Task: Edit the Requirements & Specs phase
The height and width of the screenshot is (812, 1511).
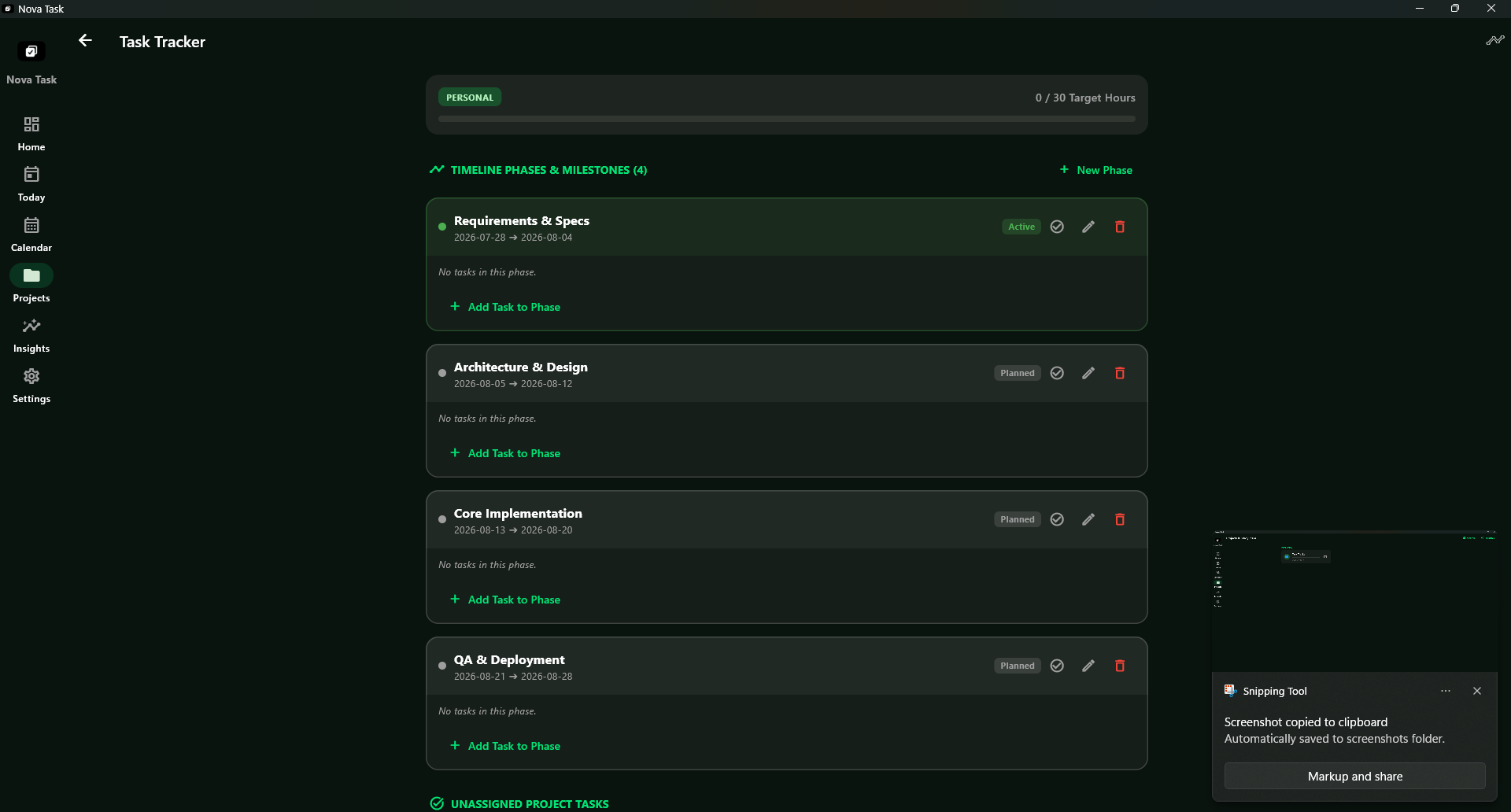Action: tap(1088, 227)
